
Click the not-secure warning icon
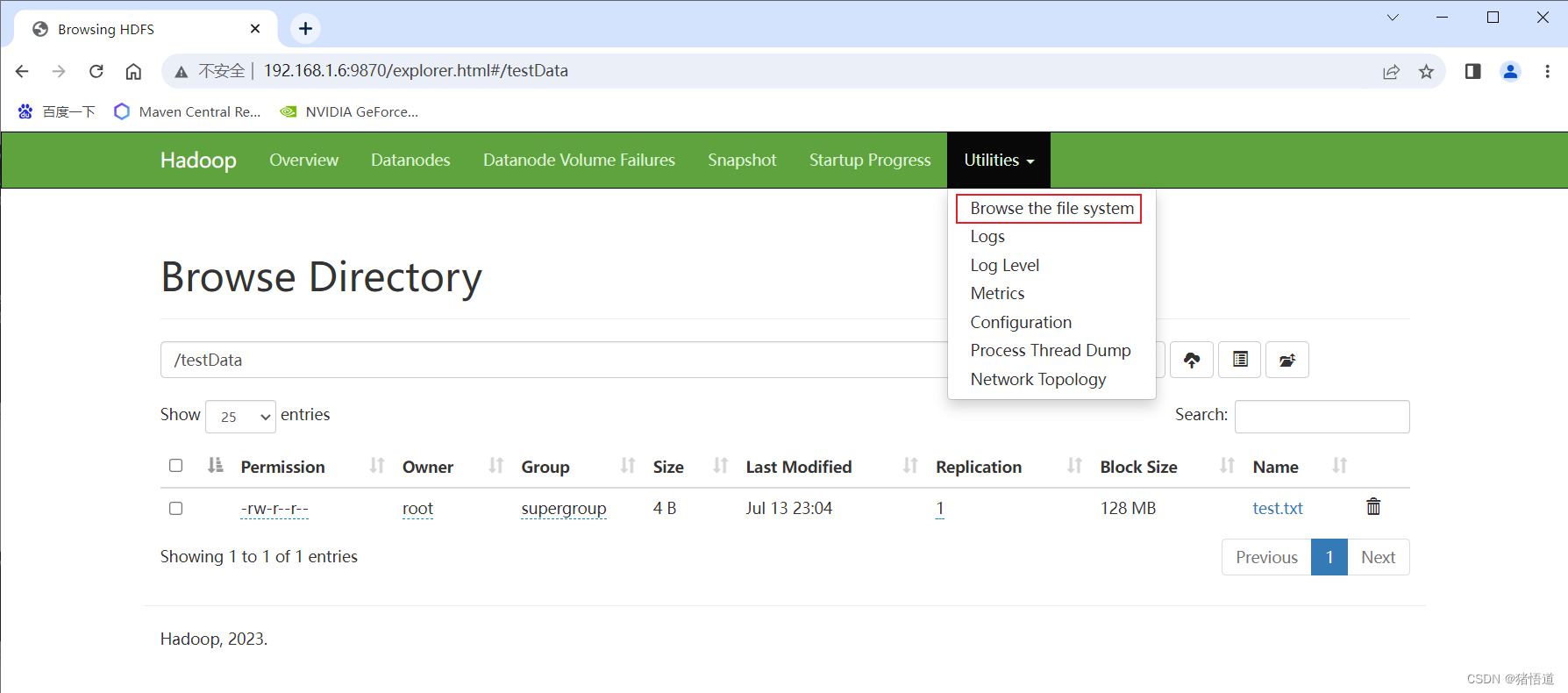[x=181, y=71]
